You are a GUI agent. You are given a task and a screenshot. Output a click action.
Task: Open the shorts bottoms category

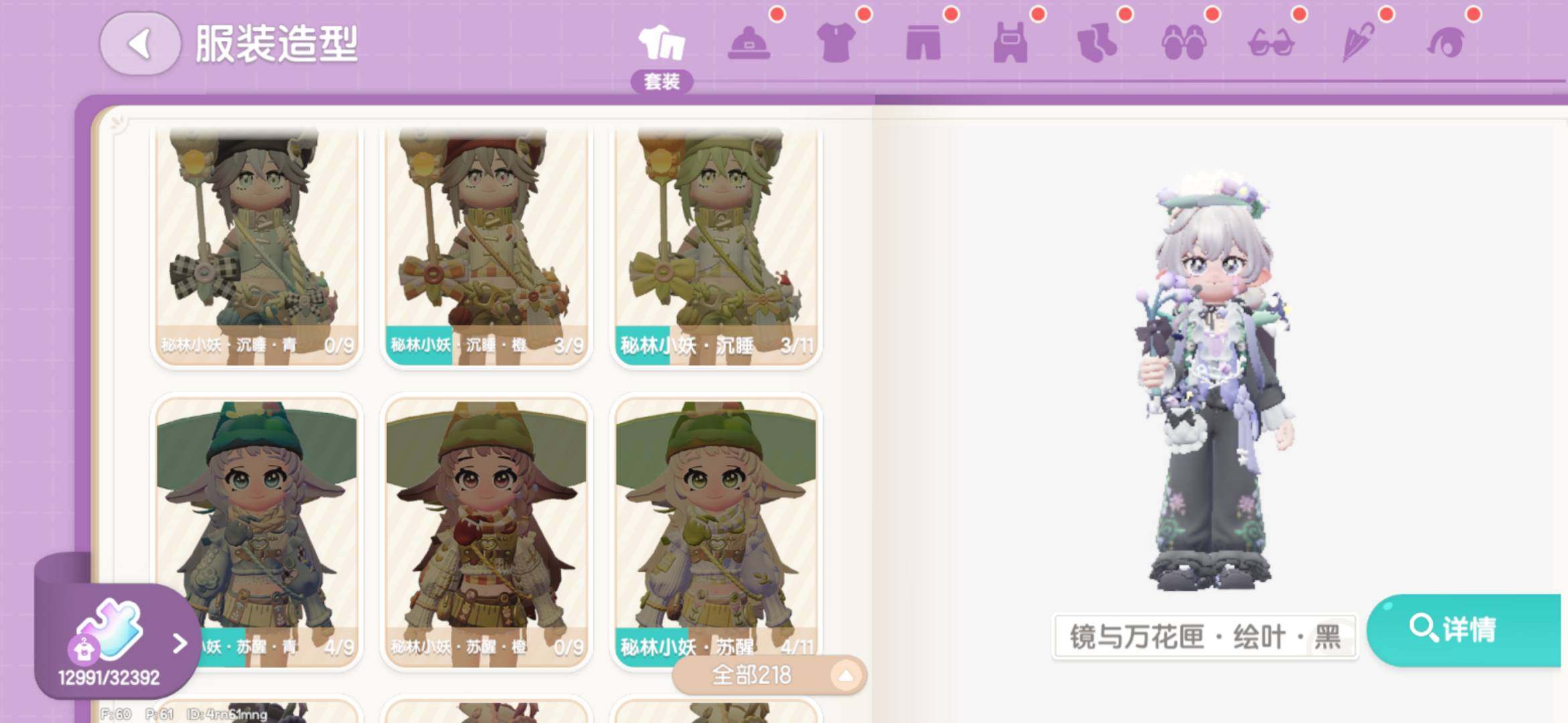coord(923,44)
